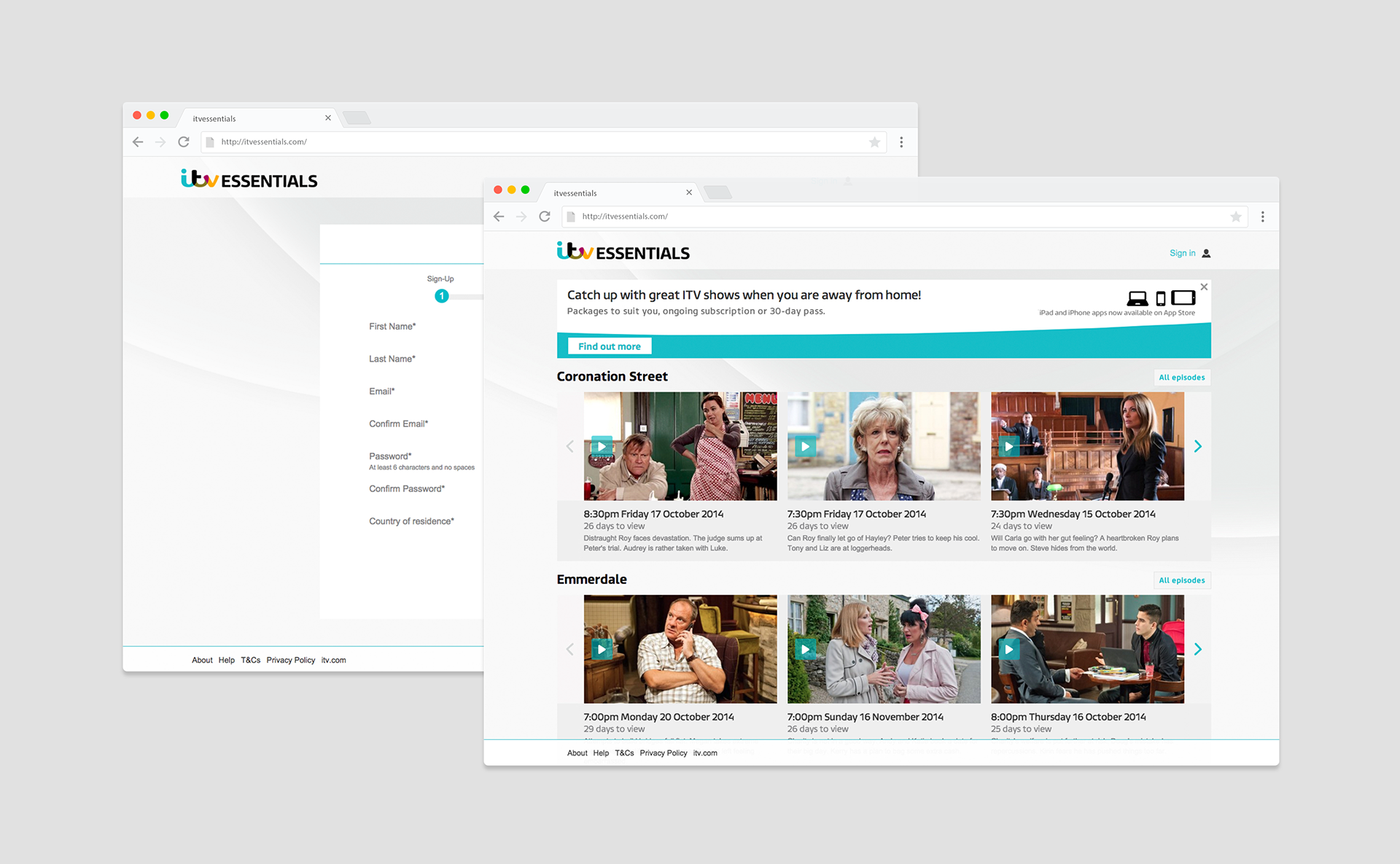This screenshot has width=1400, height=864.
Task: Show previous Coronation Street episodes chevron
Action: (570, 446)
